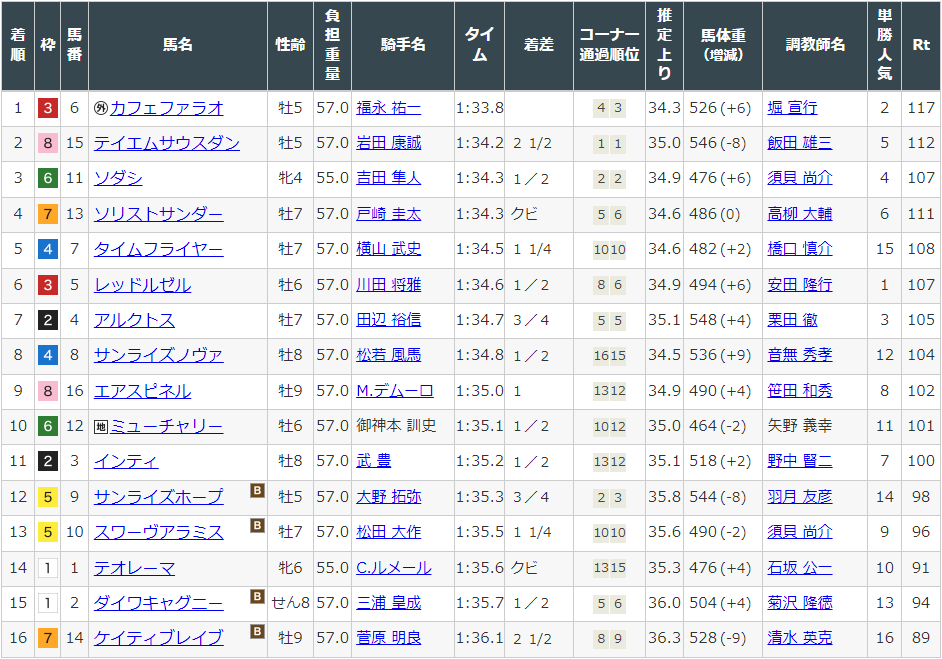Open trainer 橋口 慎介 profile
This screenshot has width=942, height=659.
[800, 249]
